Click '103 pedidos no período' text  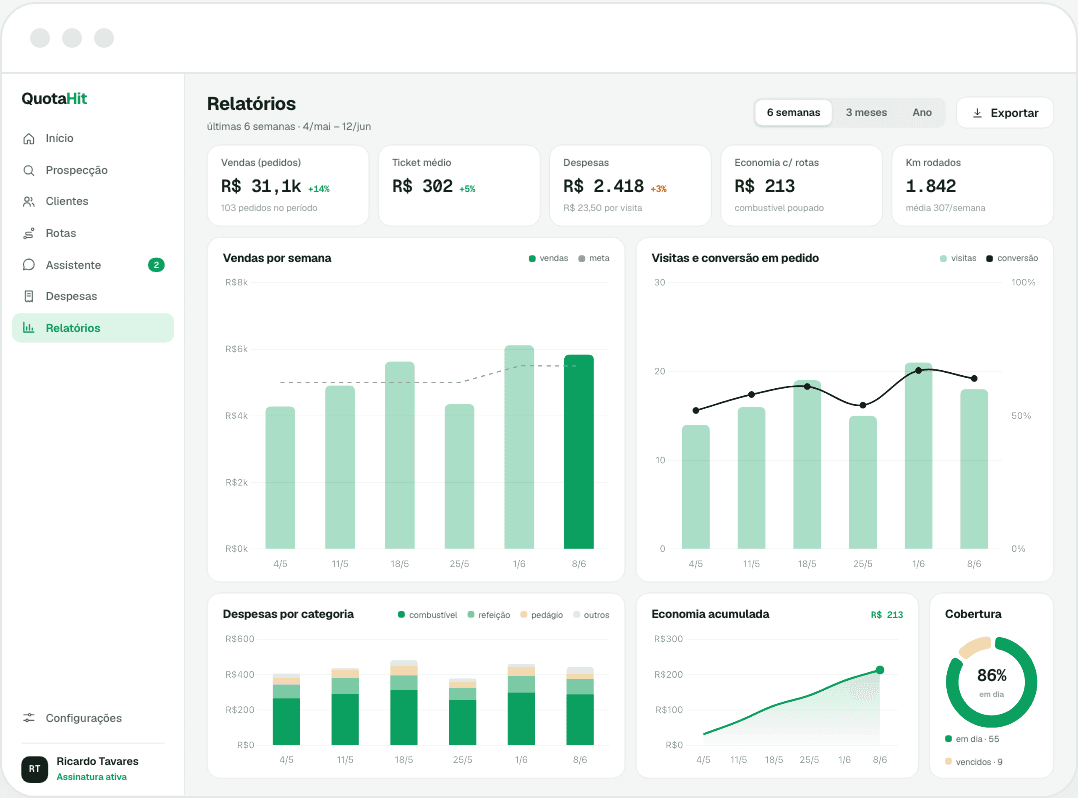coord(269,208)
